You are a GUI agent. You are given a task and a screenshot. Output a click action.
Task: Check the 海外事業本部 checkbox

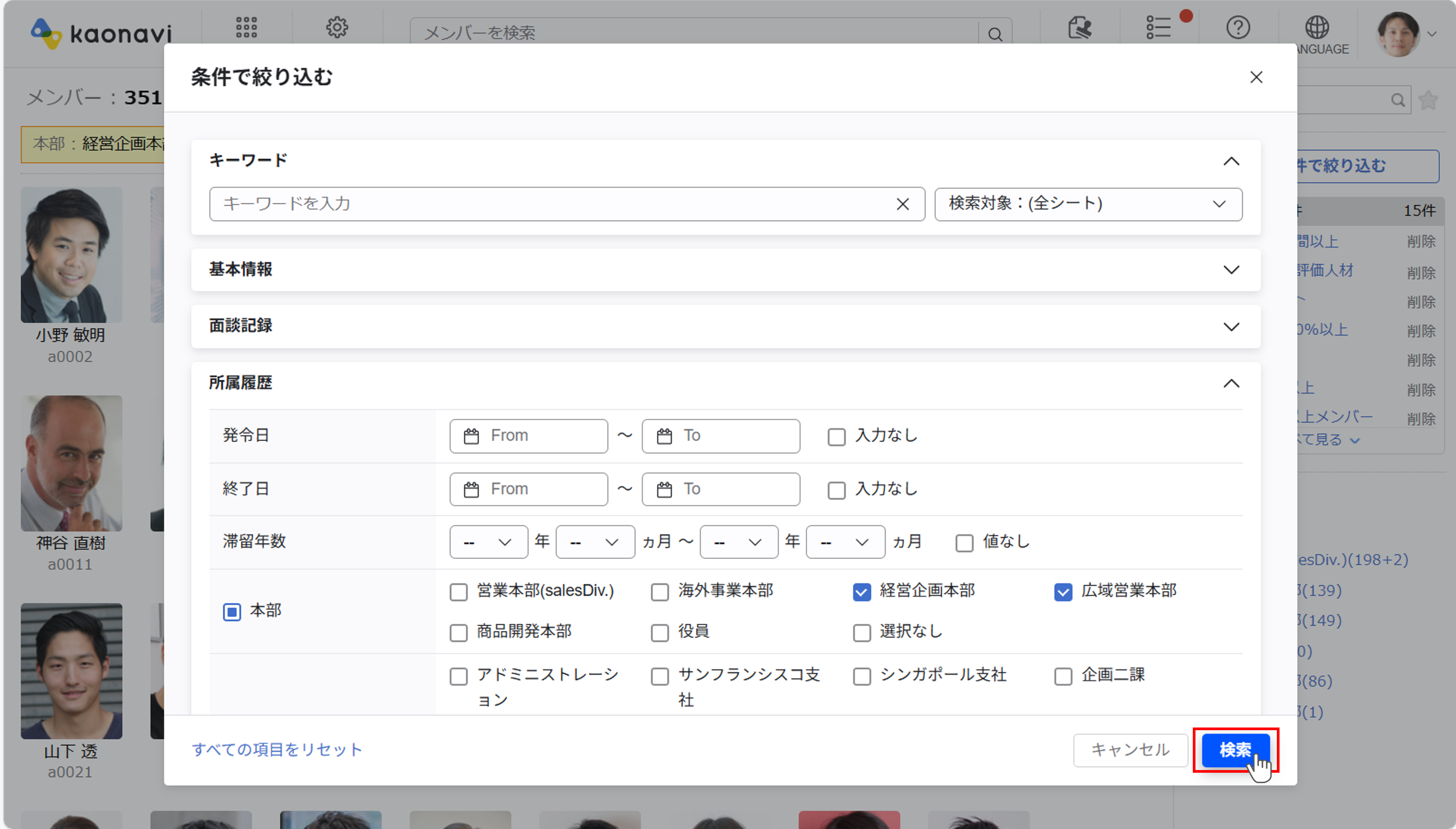pos(660,592)
